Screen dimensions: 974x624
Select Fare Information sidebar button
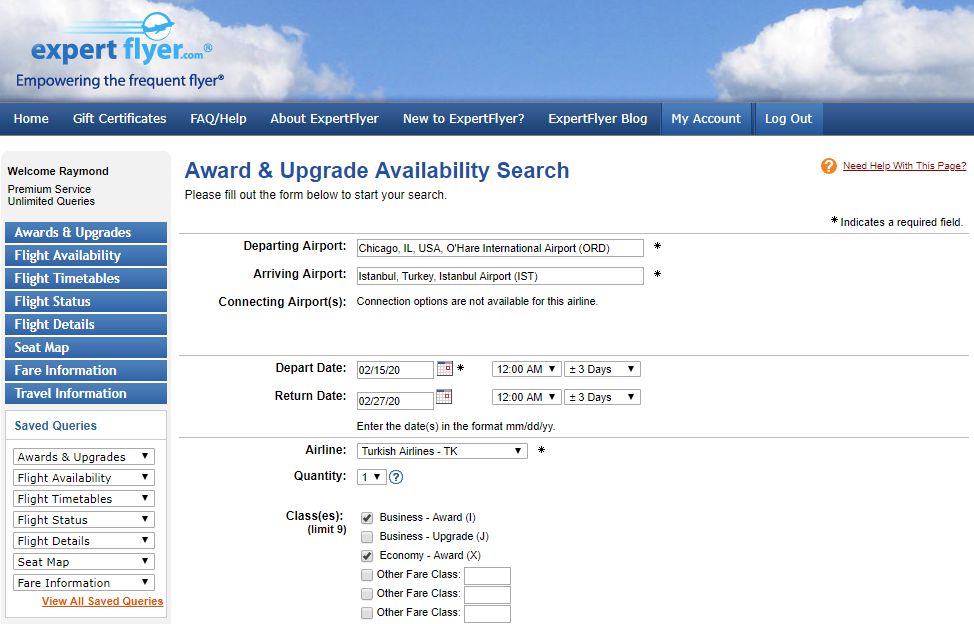(86, 371)
